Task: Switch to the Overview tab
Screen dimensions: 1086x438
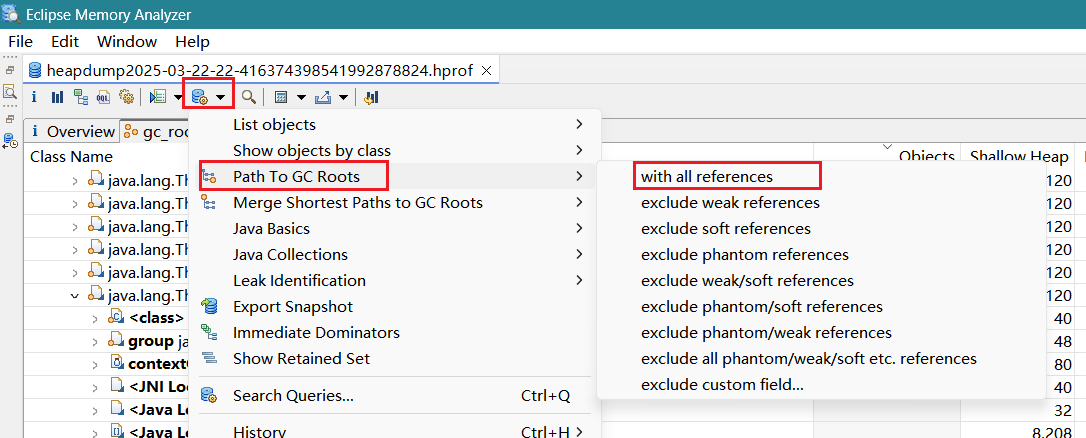Action: coord(72,132)
